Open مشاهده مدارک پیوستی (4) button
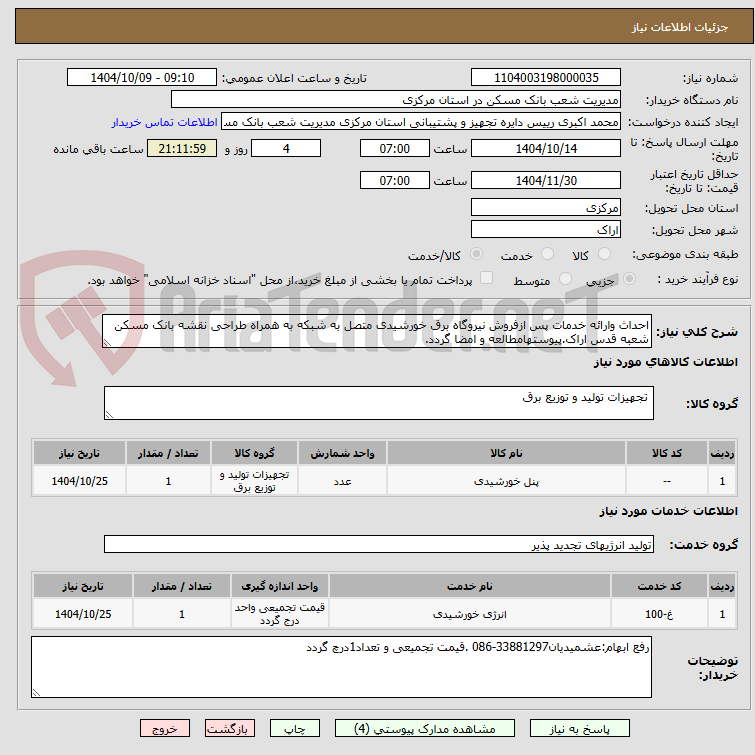755x755 pixels. coord(425,728)
